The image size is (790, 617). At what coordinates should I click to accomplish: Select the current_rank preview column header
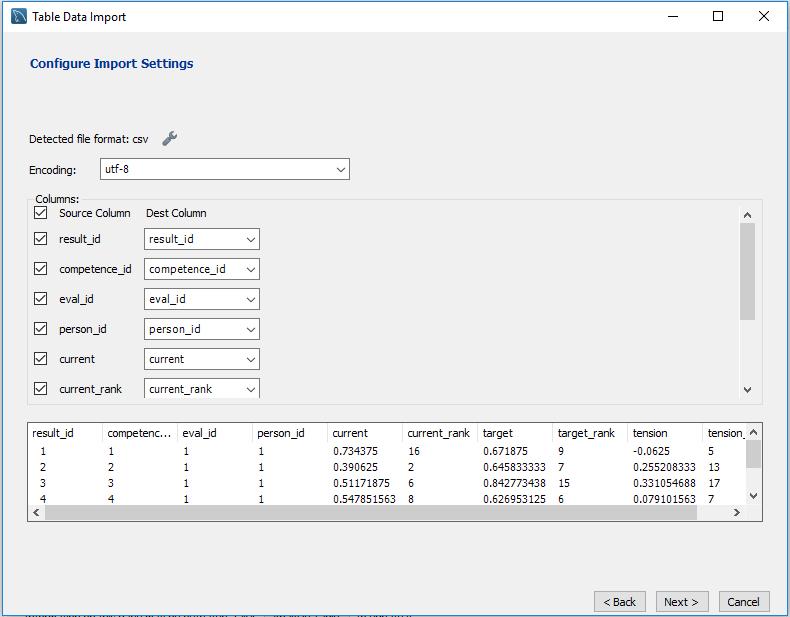[x=440, y=433]
